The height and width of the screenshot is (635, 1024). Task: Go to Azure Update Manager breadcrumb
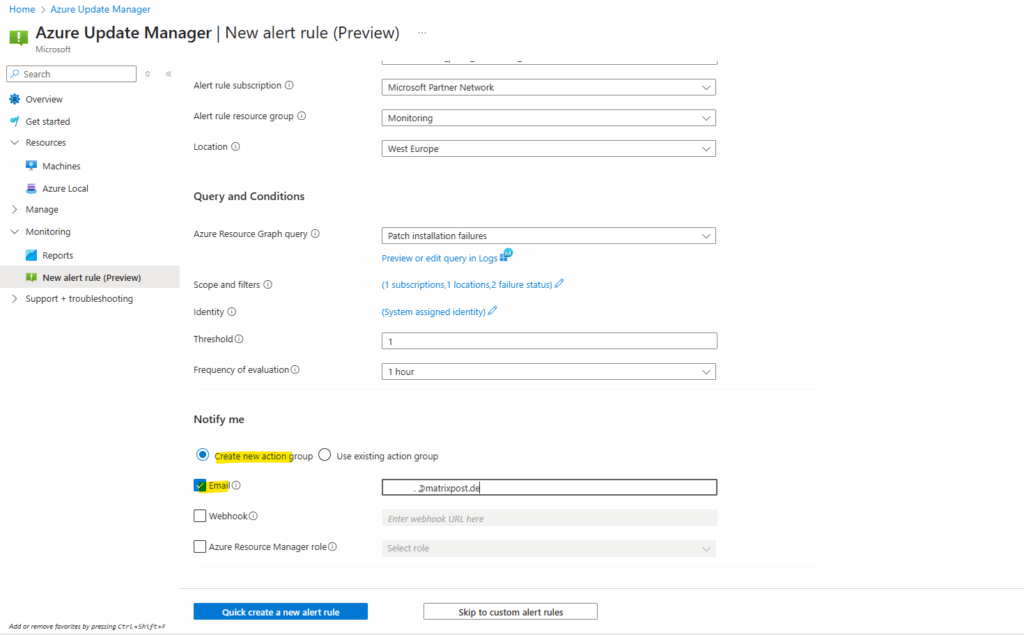tap(101, 9)
